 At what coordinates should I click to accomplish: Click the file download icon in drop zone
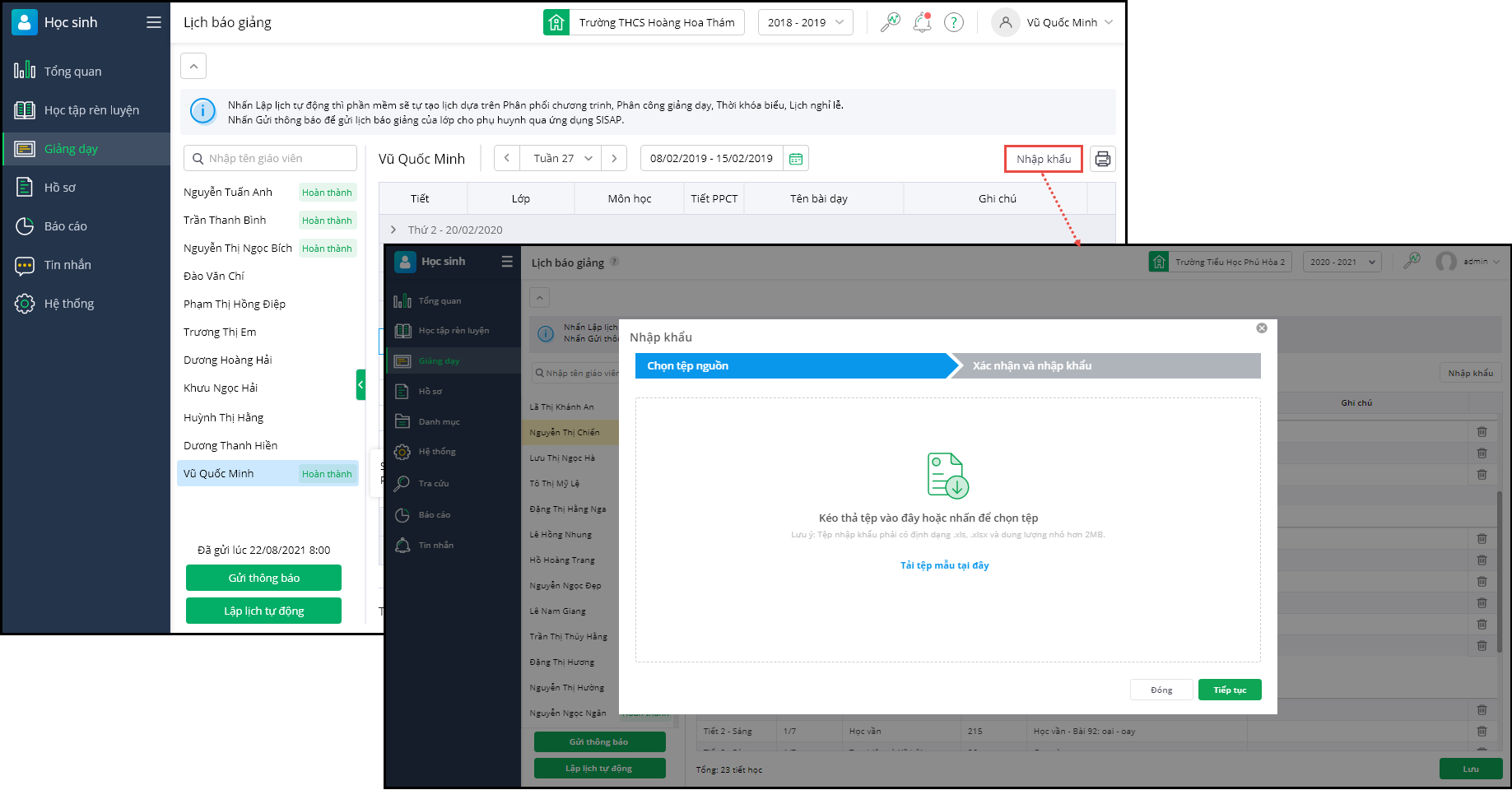click(948, 475)
